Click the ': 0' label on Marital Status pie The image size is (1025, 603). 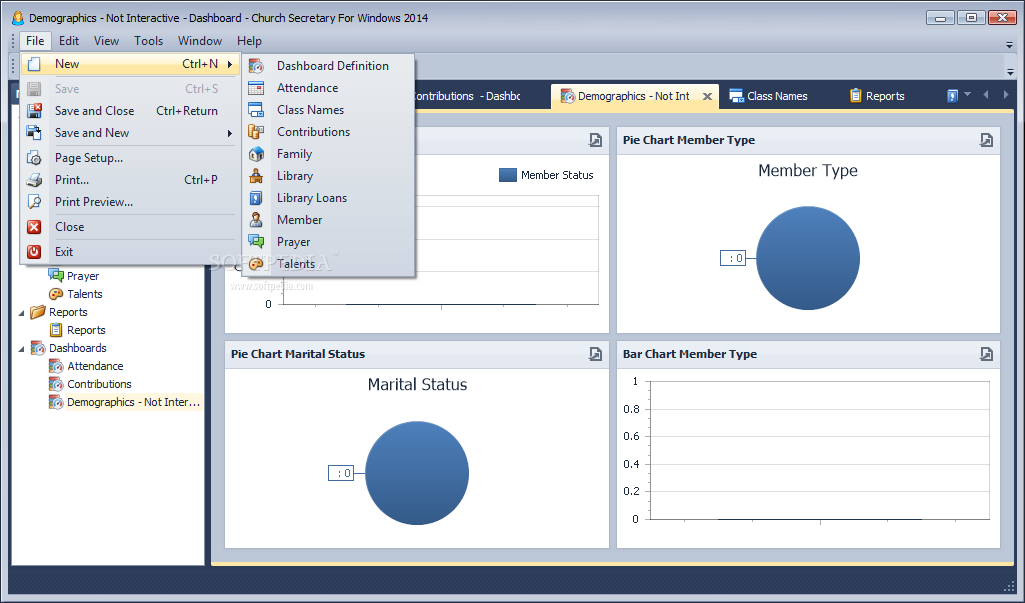pos(341,473)
